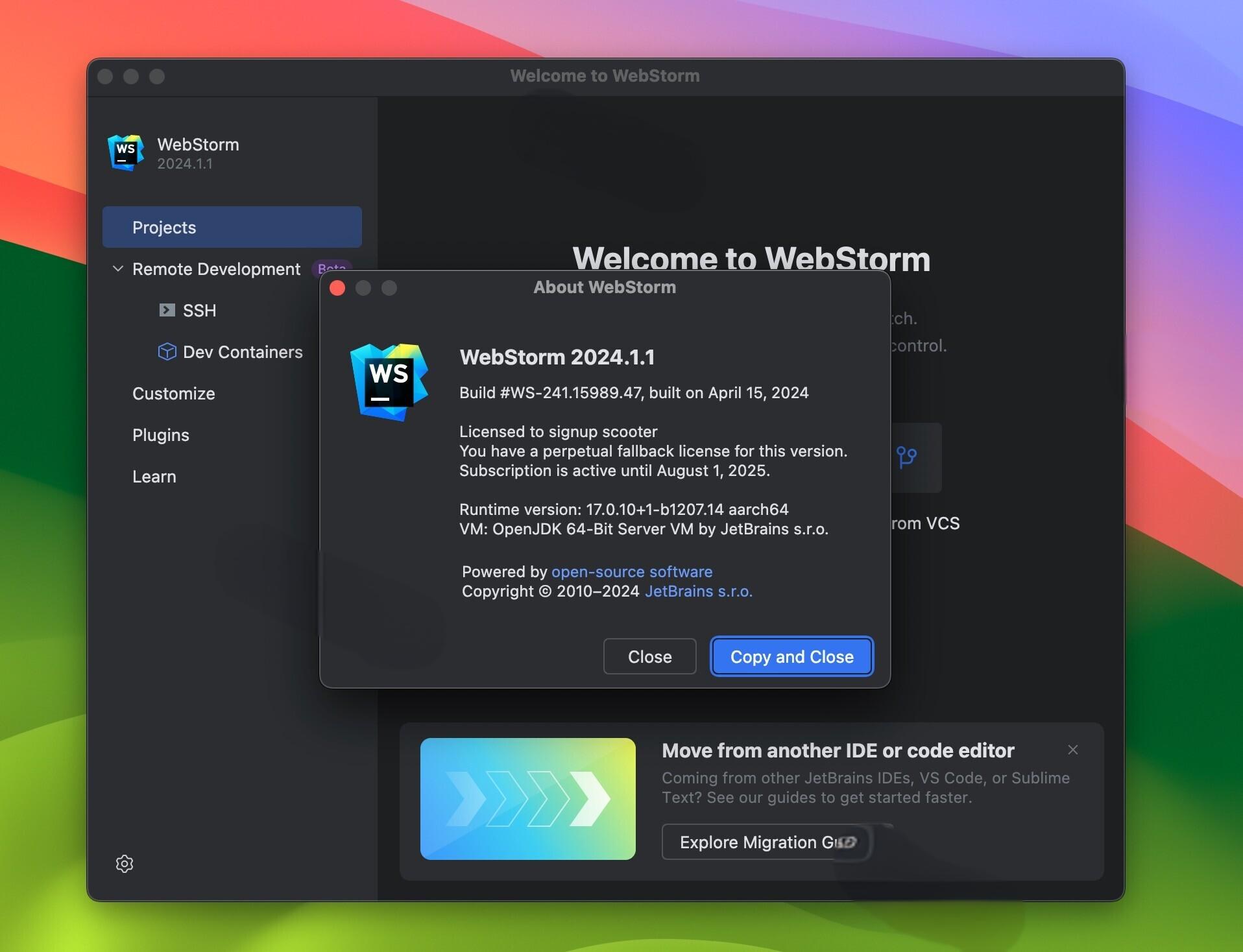
Task: Close the About WebStorm dialog via red traffic light
Action: 337,288
